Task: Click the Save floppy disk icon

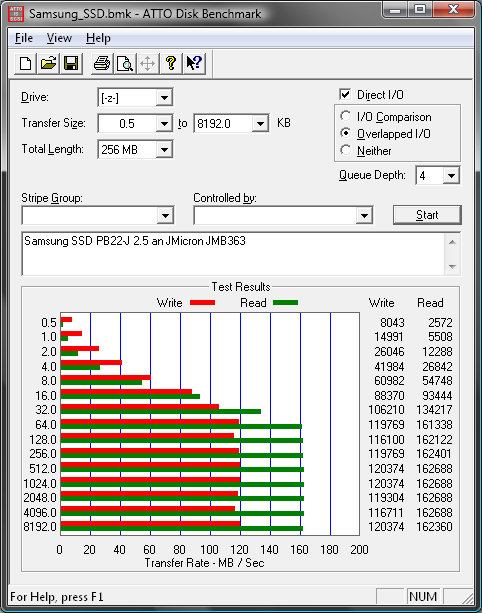Action: click(x=71, y=63)
